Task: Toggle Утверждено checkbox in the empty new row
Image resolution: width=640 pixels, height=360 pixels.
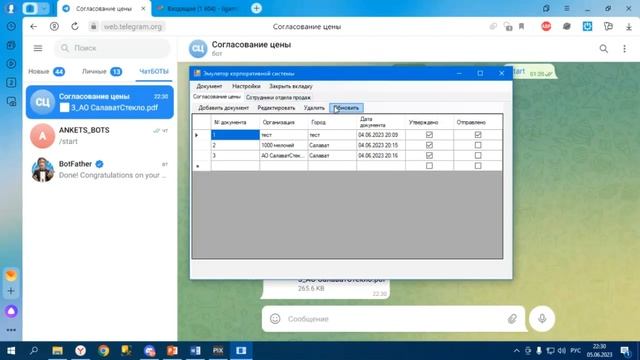Action: [429, 166]
